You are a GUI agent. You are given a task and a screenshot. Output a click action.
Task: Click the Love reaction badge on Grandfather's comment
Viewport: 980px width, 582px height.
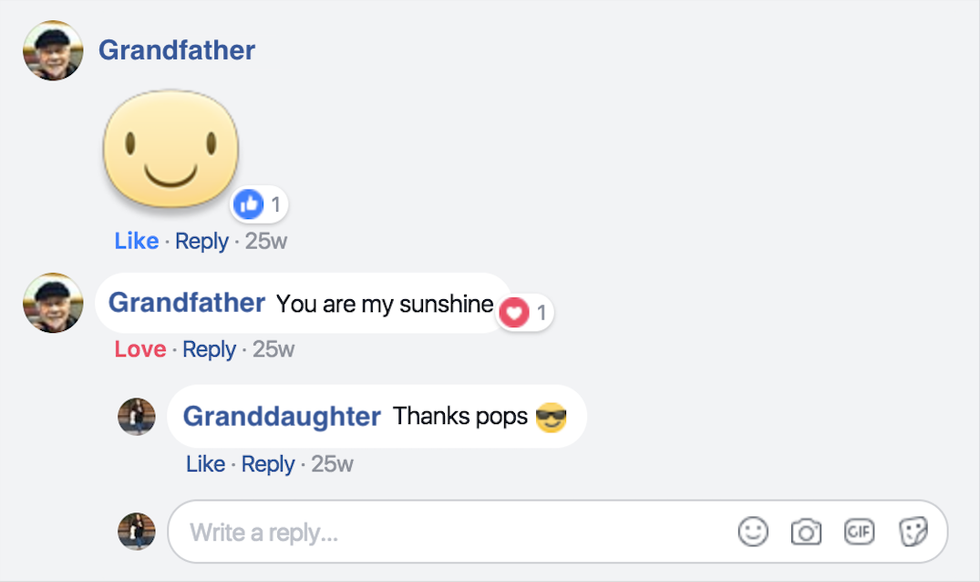pyautogui.click(x=524, y=312)
